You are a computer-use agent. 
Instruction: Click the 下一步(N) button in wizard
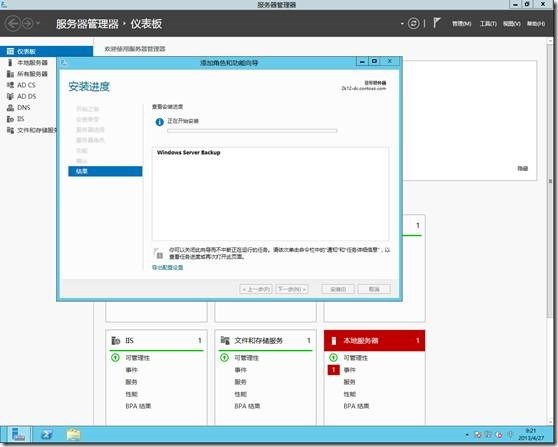(x=292, y=289)
